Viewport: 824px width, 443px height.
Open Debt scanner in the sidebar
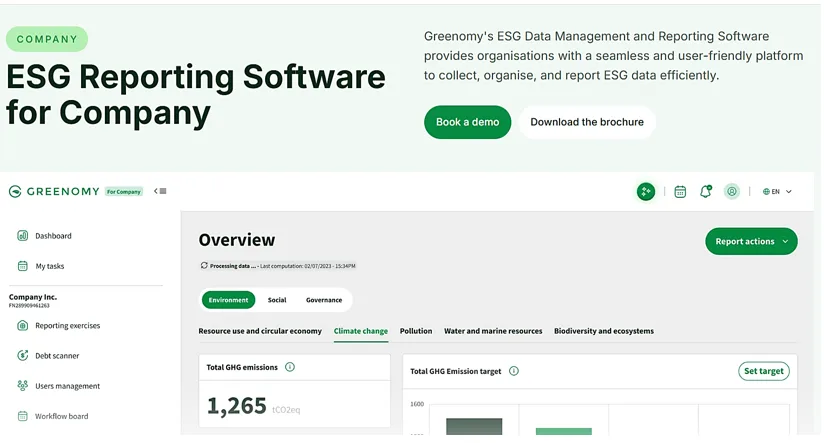tap(57, 356)
